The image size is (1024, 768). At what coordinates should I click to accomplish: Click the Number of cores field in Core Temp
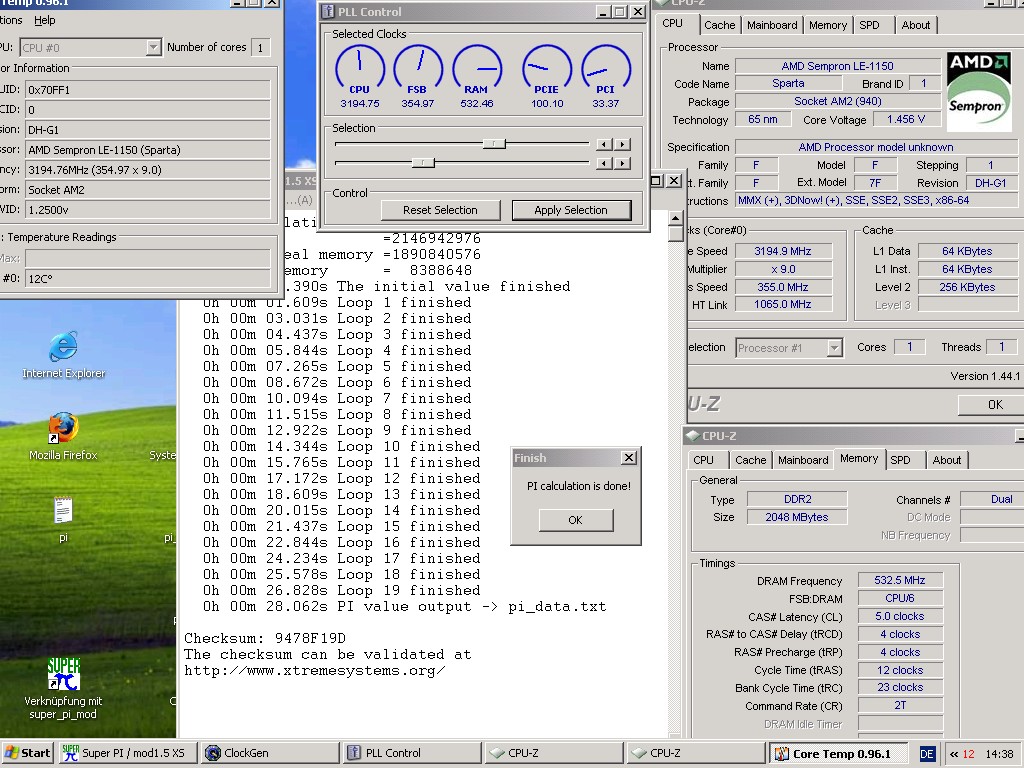[261, 48]
